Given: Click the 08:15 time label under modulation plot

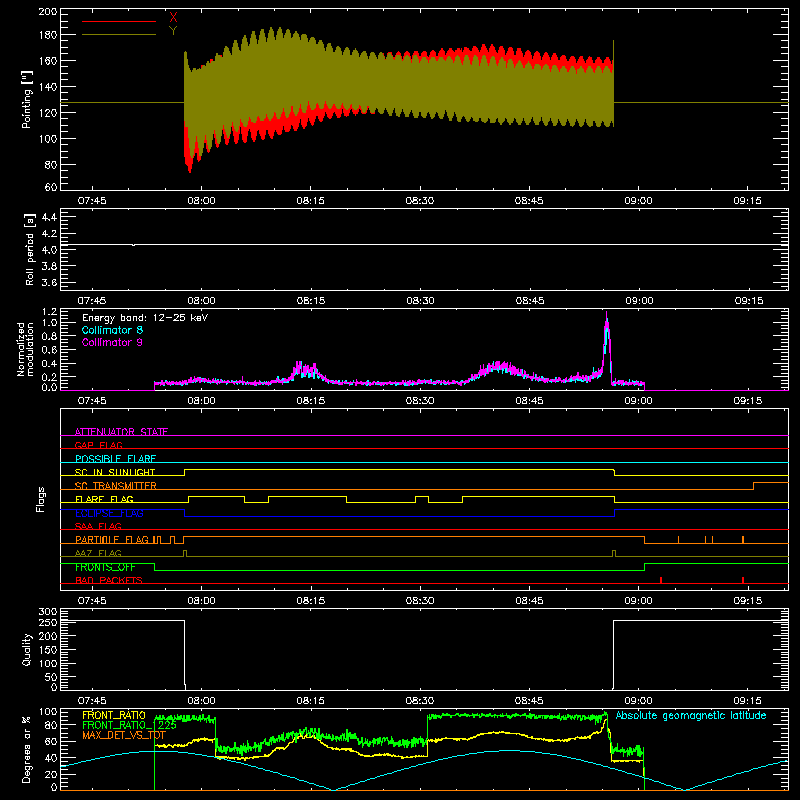Looking at the screenshot, I should click(x=311, y=401).
